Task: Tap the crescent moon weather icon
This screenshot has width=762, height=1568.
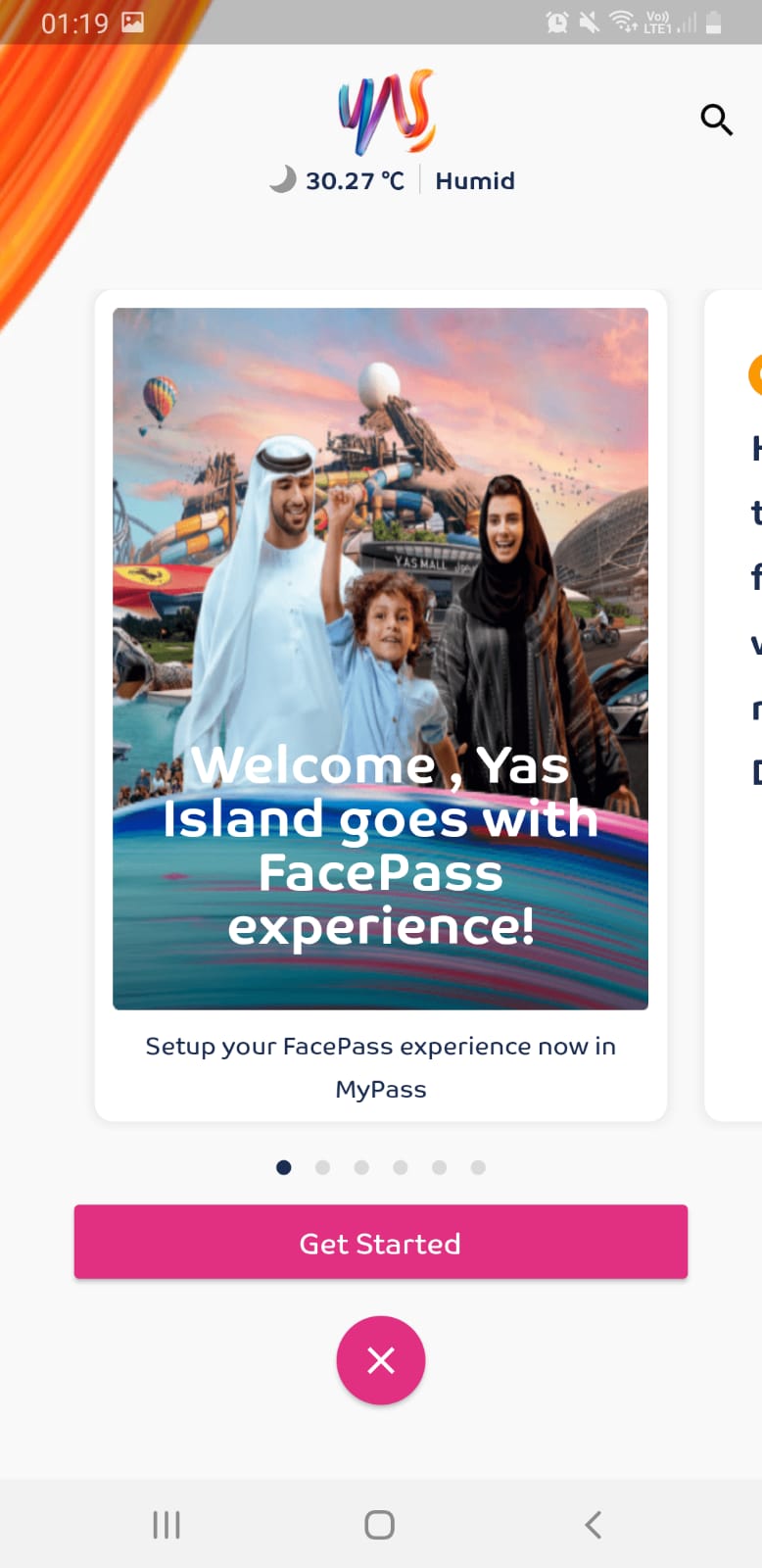Action: (283, 179)
